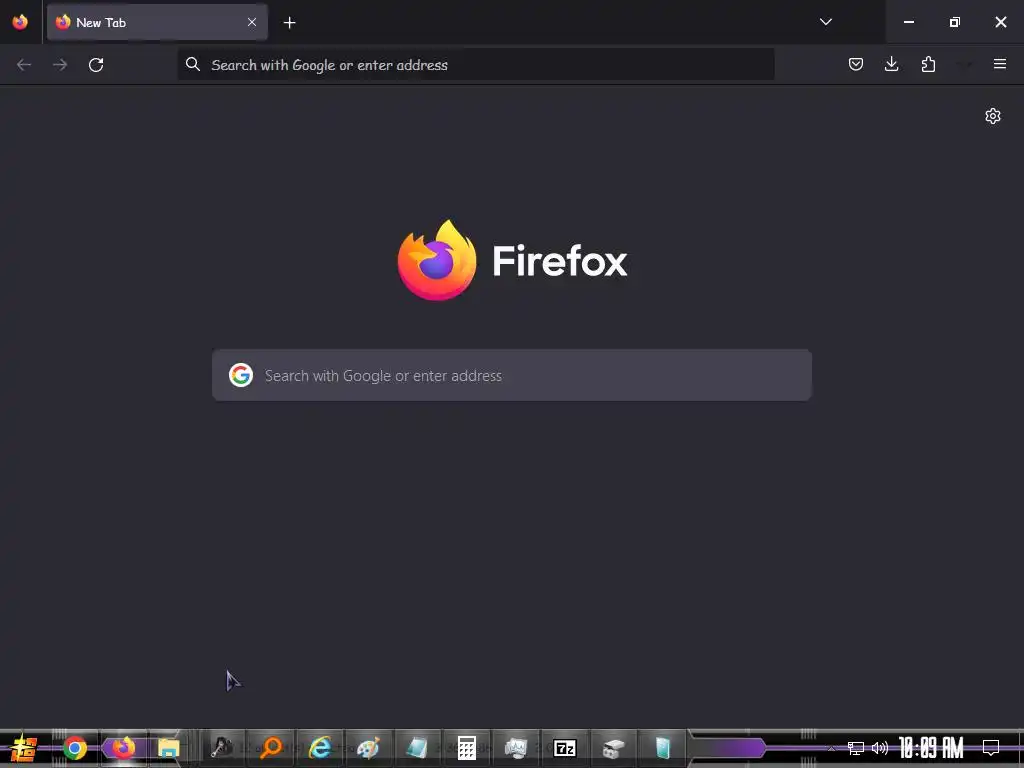Screen dimensions: 1024x768
Task: Save page to Pocket
Action: tap(856, 64)
